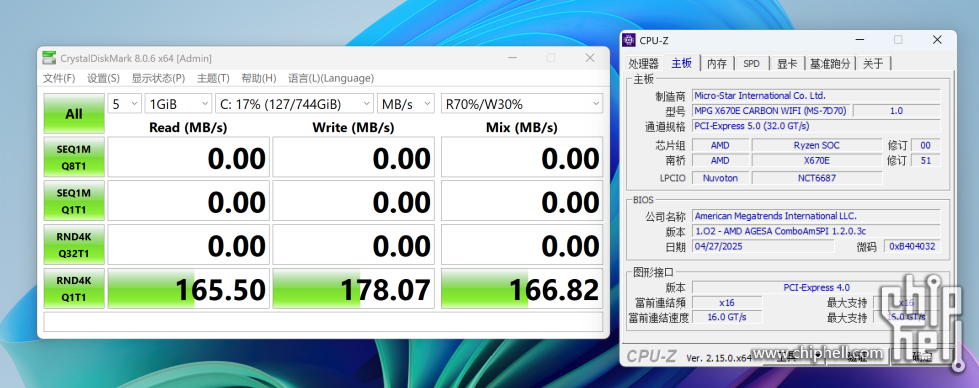979x388 pixels.
Task: Open the 语言(L)(Language) menu
Action: [x=331, y=78]
